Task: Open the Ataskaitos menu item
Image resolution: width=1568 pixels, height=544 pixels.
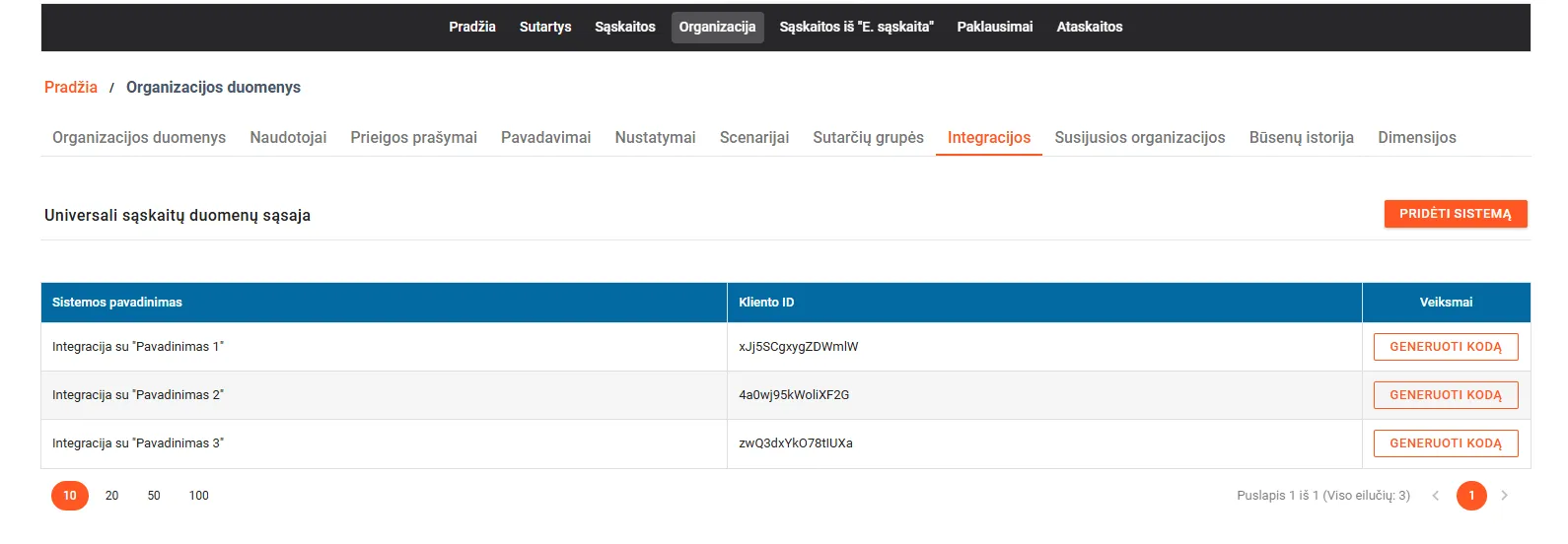Action: point(1089,27)
